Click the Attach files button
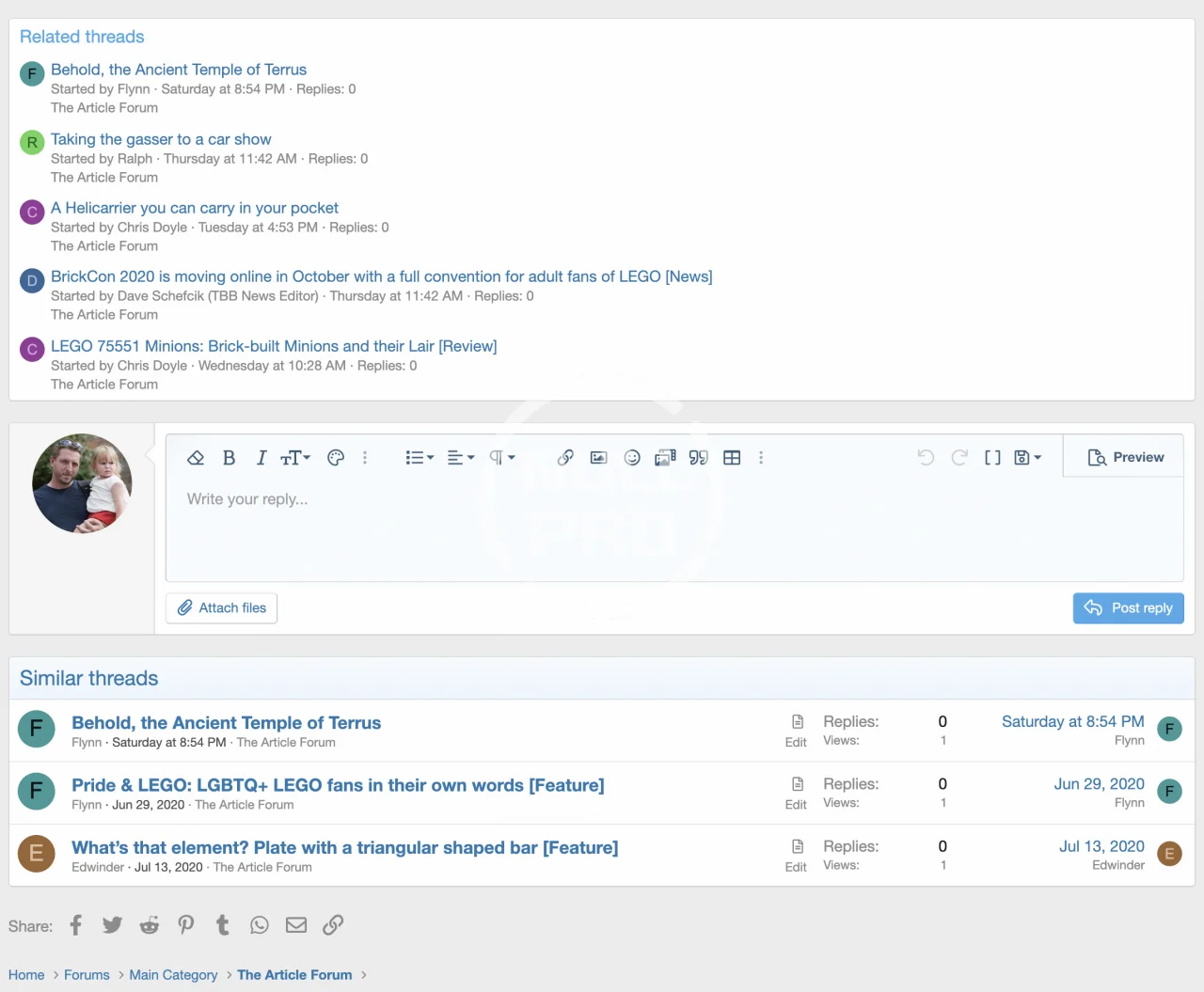The height and width of the screenshot is (992, 1204). (x=222, y=608)
